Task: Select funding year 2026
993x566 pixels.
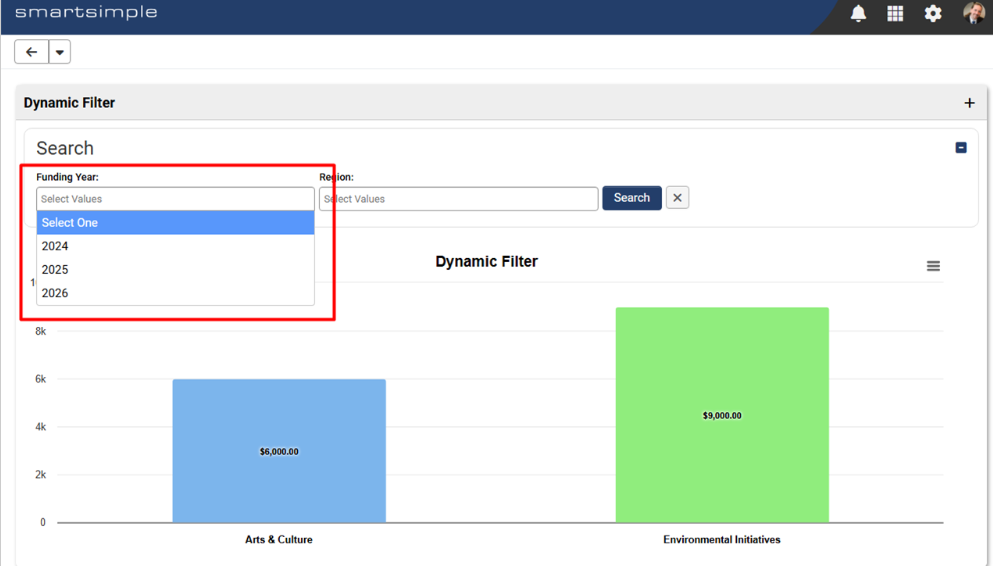Action: pos(175,293)
